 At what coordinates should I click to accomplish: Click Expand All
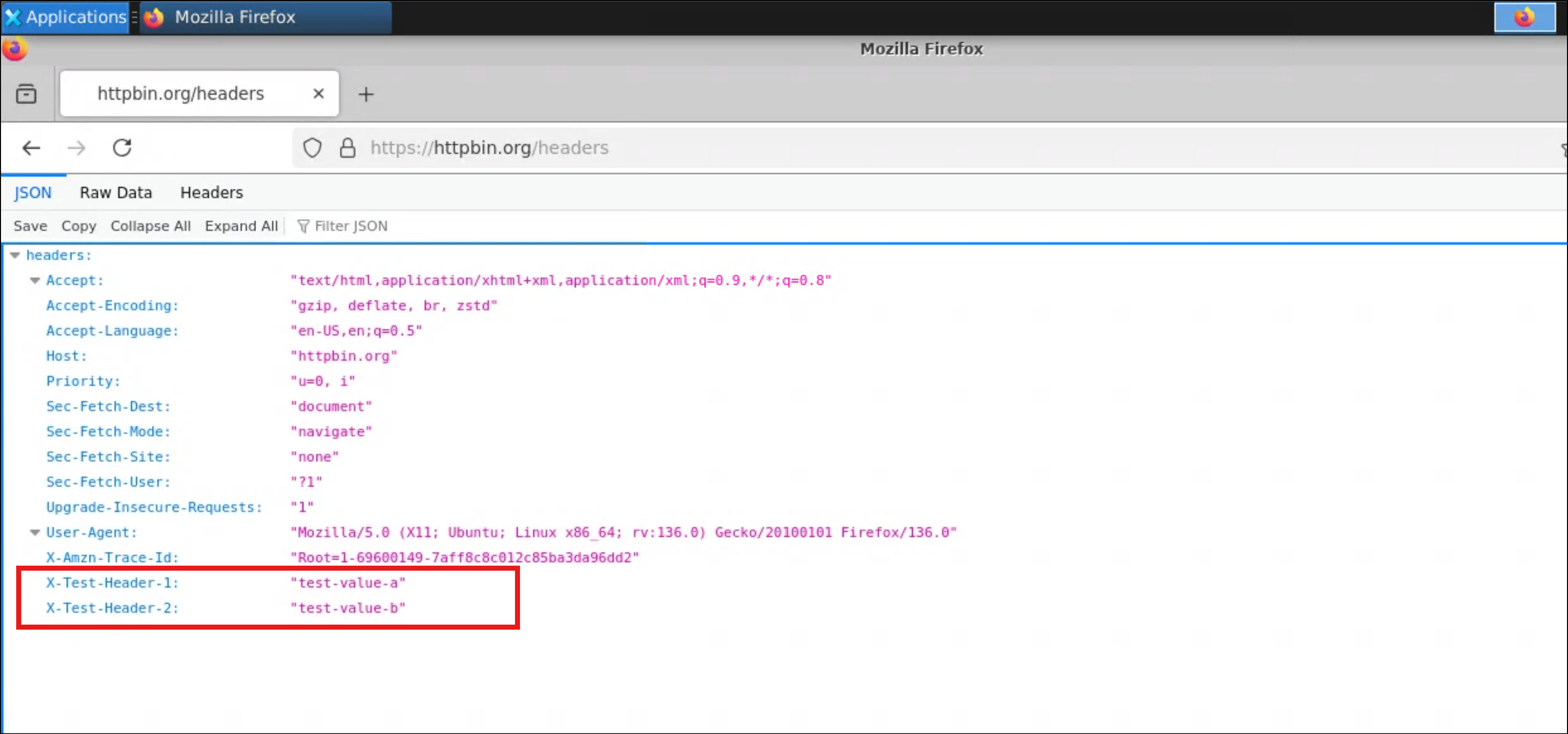241,226
